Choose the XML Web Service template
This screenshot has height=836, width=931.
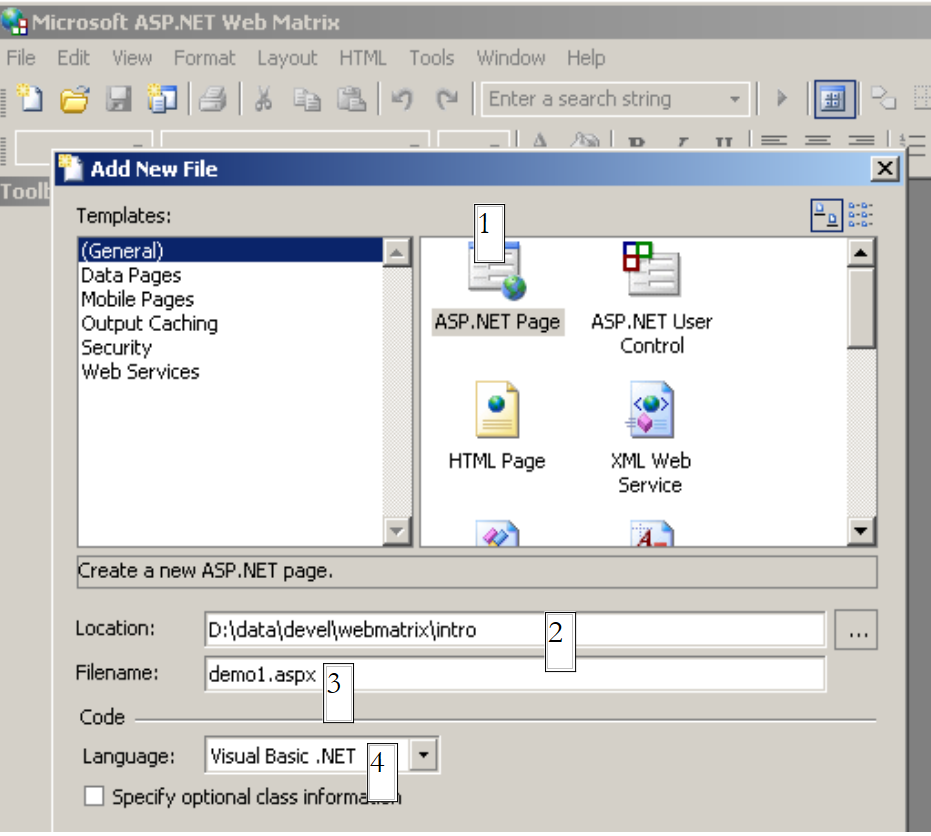[x=650, y=410]
